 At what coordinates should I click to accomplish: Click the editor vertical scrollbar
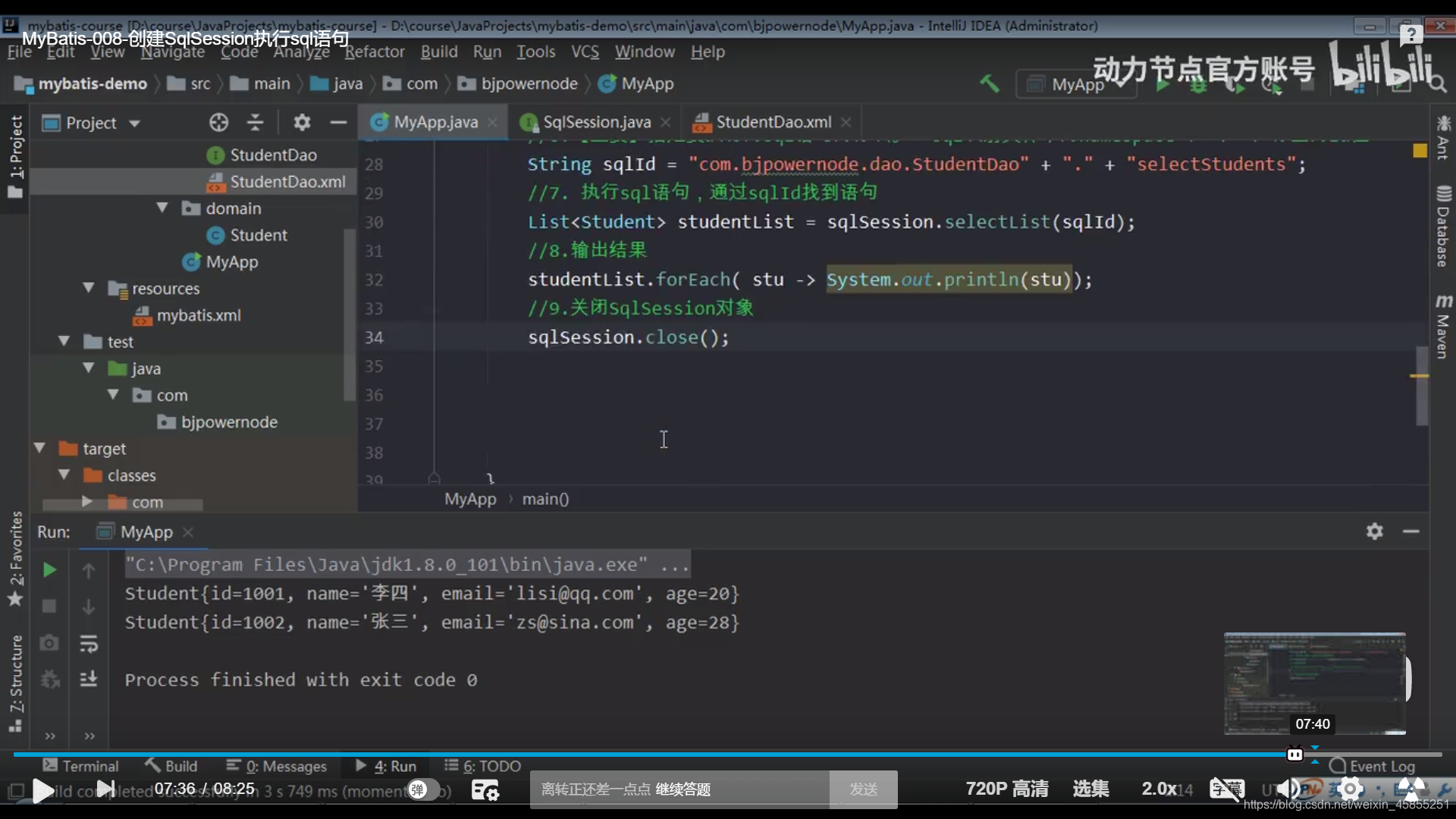(1422, 386)
